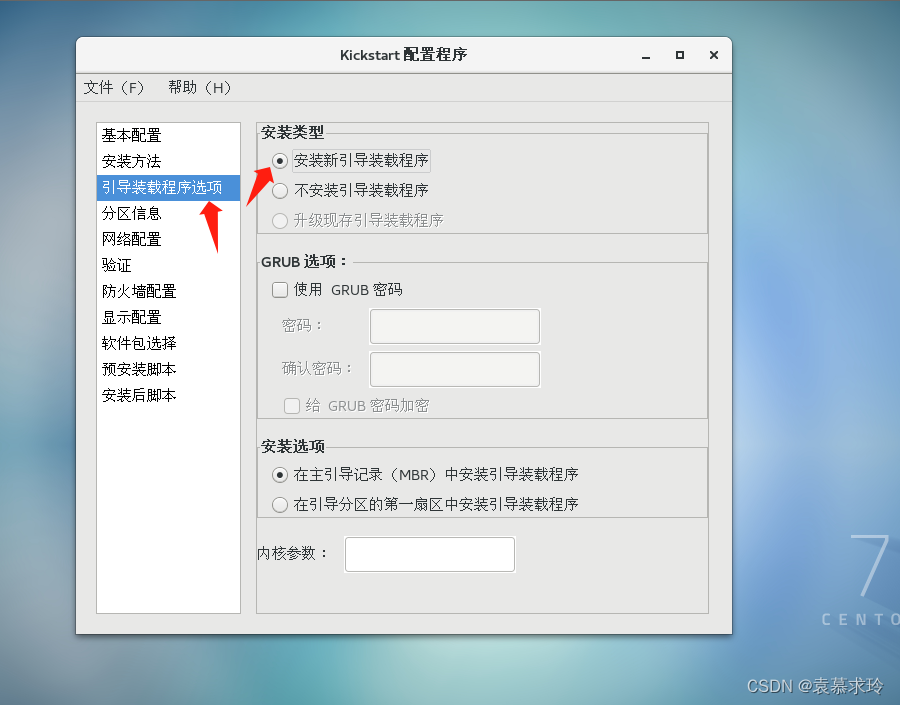Close the Kickstart 配置程序 window
Viewport: 900px width, 705px height.
(714, 55)
